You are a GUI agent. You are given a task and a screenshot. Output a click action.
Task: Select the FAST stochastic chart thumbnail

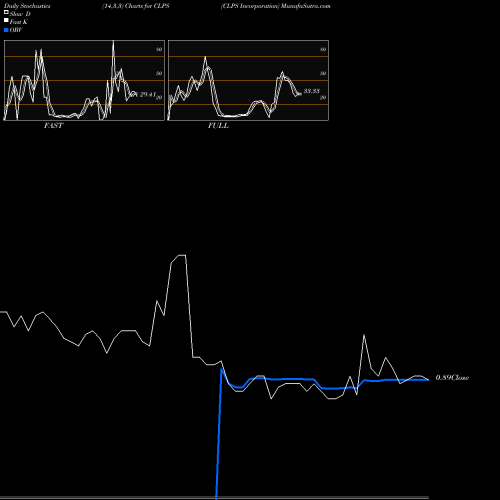84,80
